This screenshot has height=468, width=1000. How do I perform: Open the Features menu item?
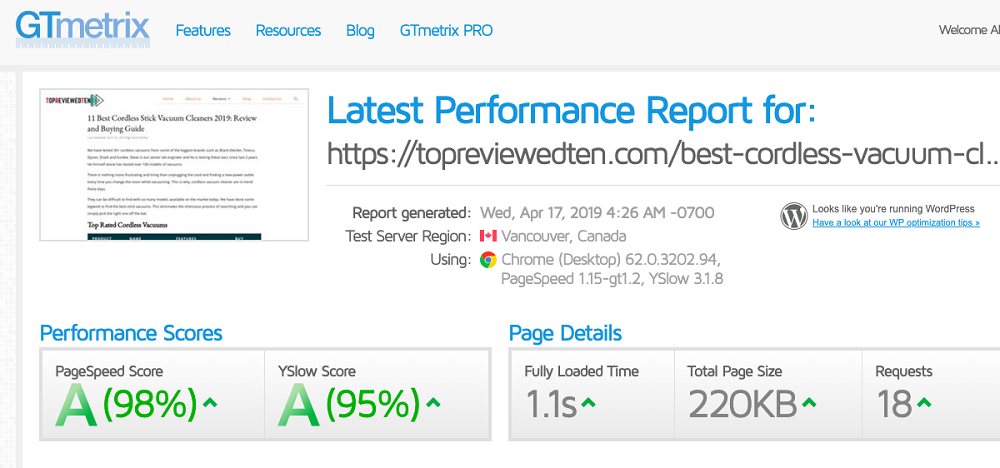pyautogui.click(x=203, y=30)
